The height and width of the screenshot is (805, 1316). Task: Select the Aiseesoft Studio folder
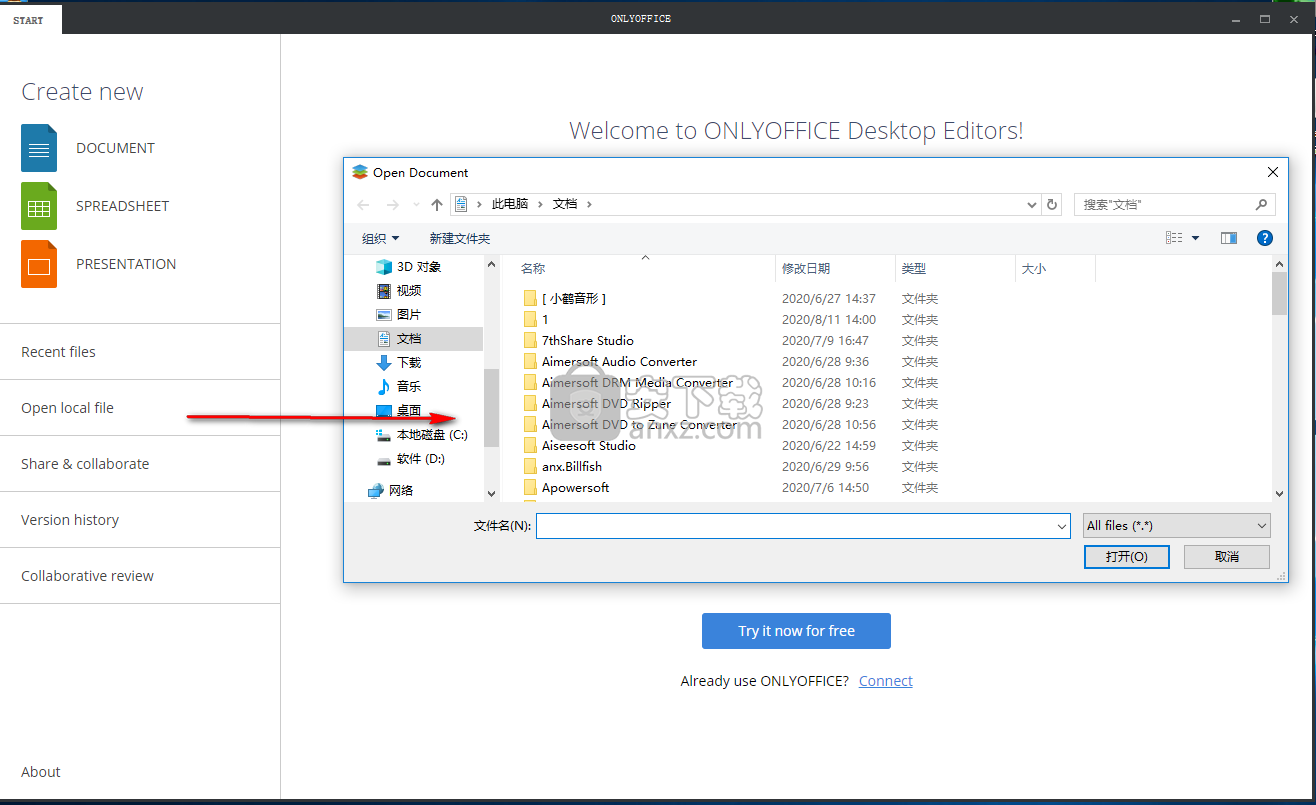point(589,446)
